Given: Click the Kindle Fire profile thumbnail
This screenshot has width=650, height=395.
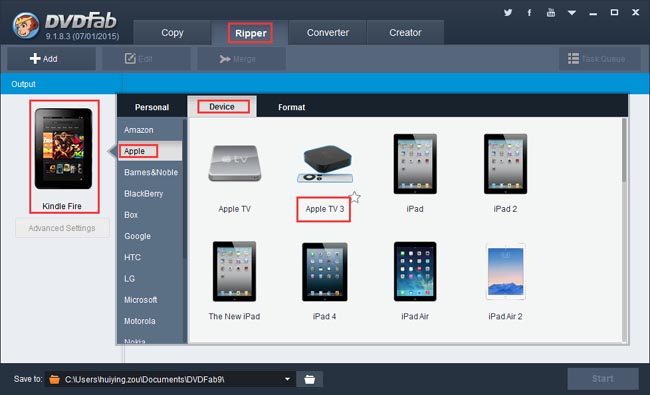Looking at the screenshot, I should click(x=64, y=149).
